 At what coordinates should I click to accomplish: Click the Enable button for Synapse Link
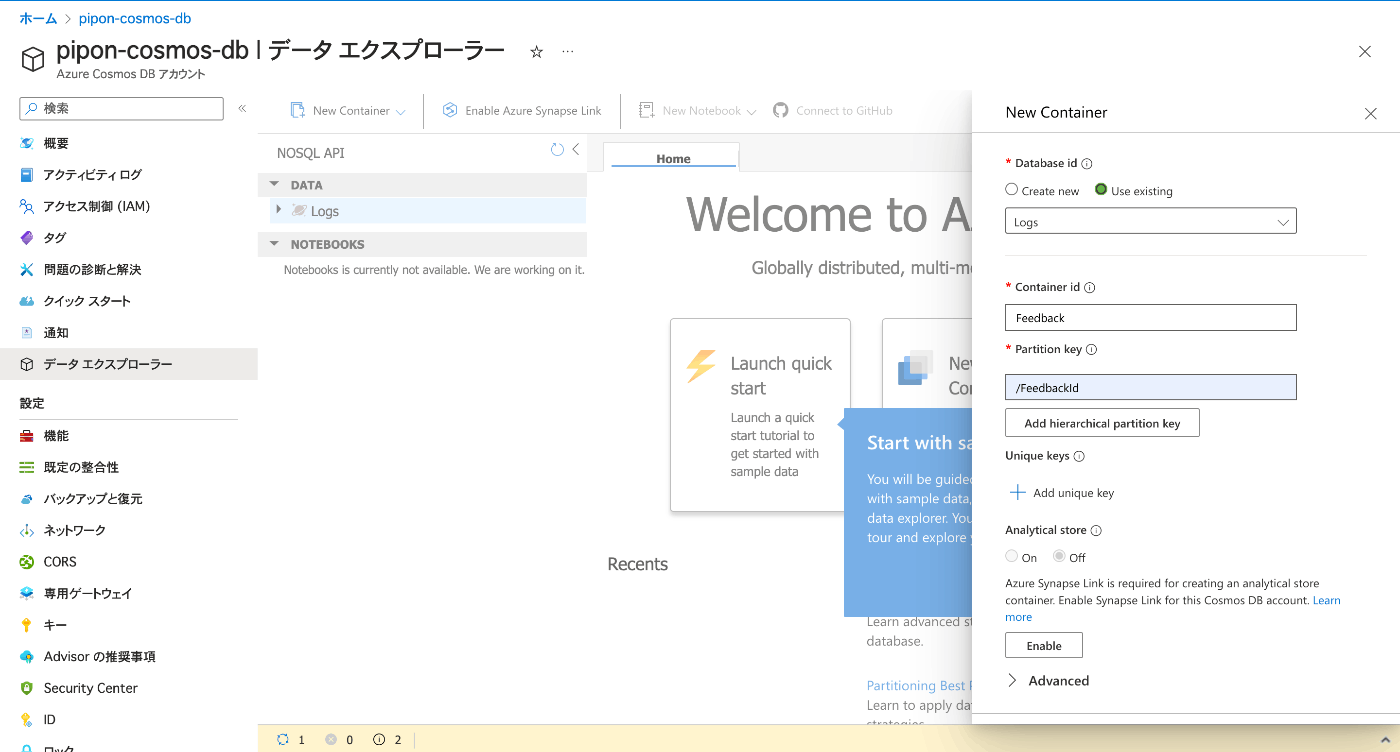pos(1044,645)
